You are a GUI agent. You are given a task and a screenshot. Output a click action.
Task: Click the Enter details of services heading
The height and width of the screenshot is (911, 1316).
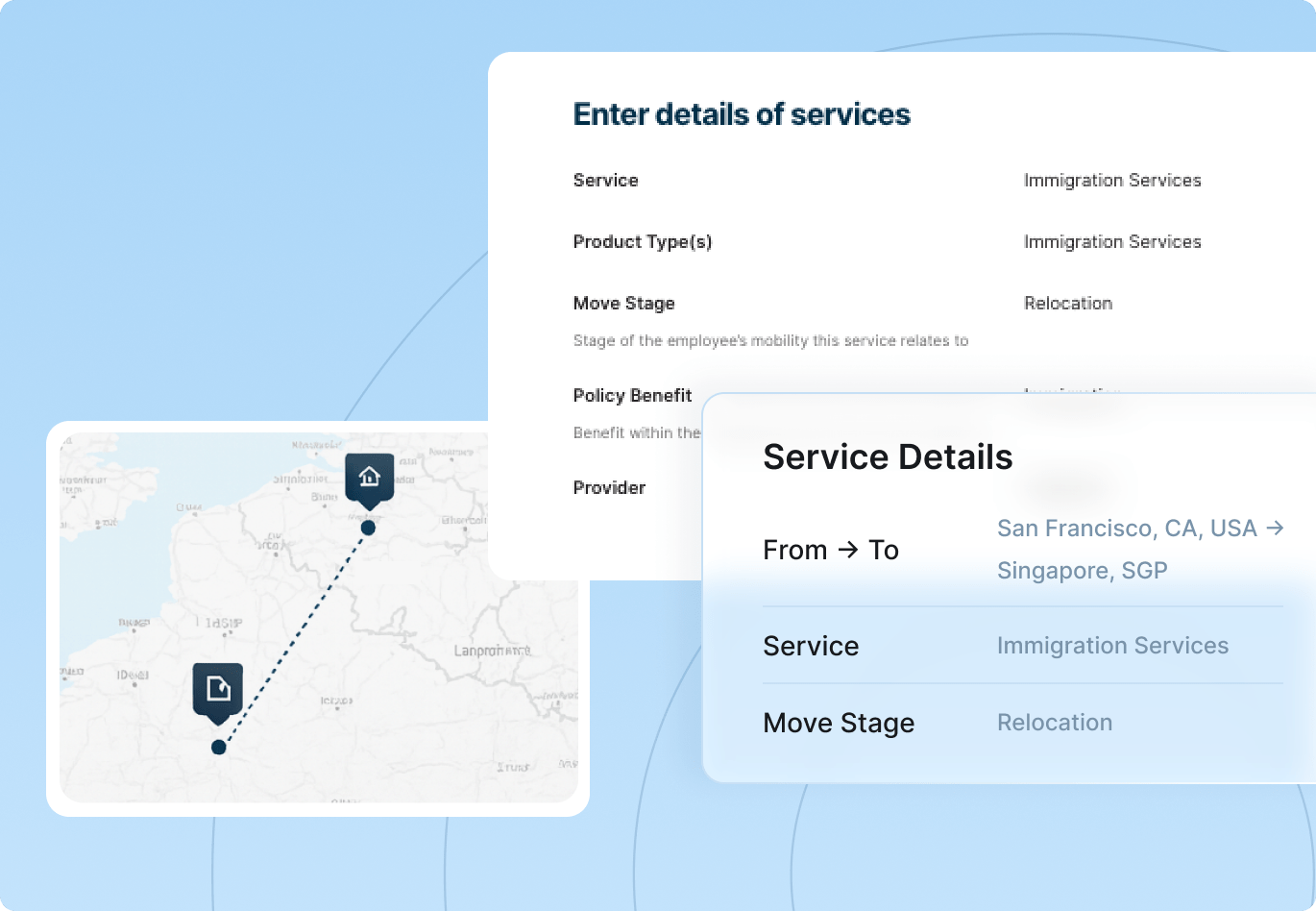[741, 114]
